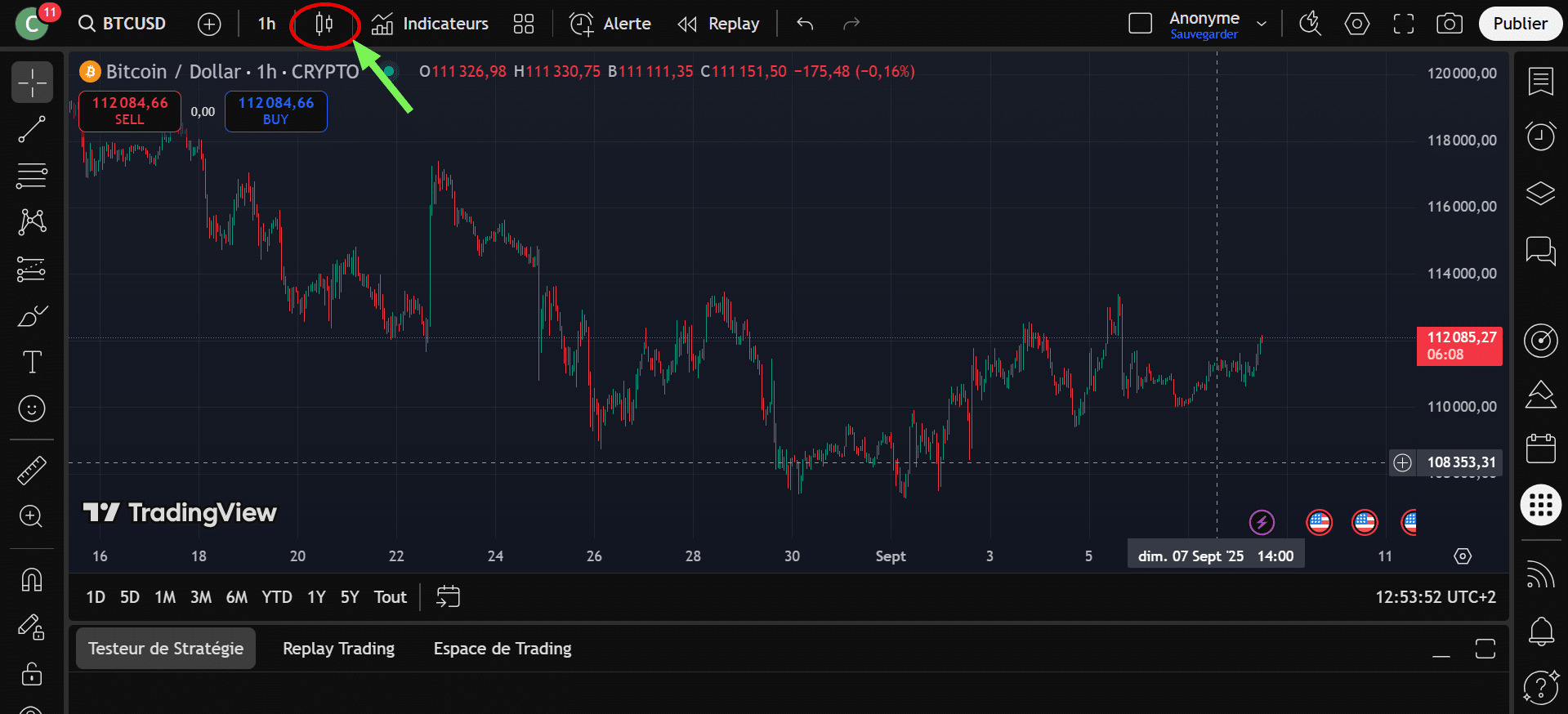
Task: Open the brush drawing tool
Action: [32, 316]
